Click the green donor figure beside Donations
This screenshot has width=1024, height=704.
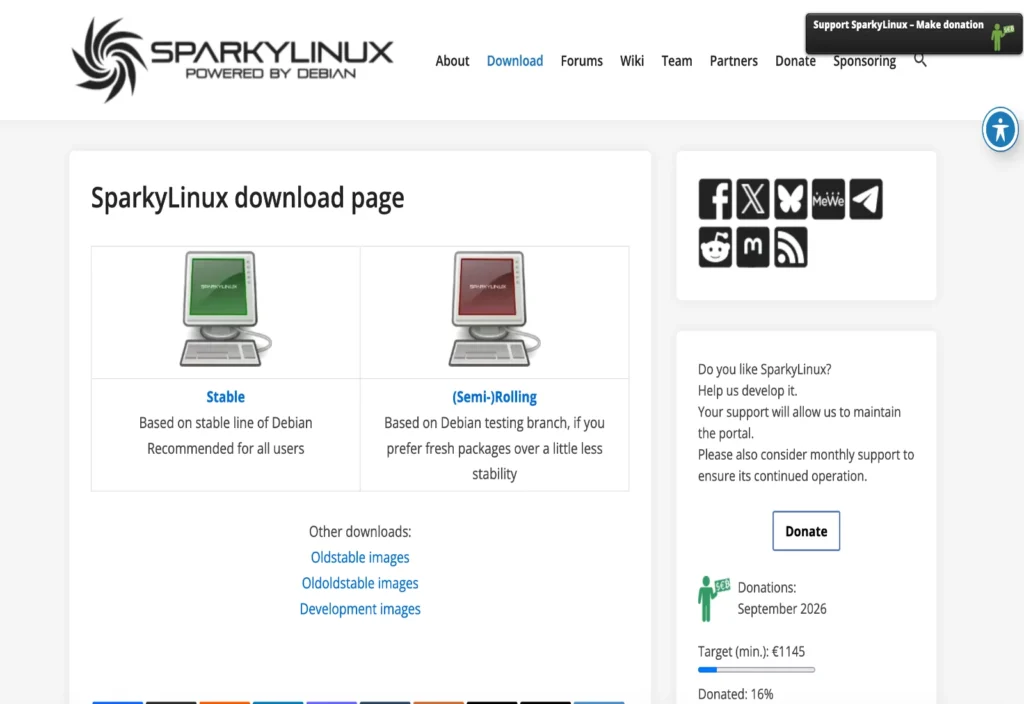(x=712, y=598)
